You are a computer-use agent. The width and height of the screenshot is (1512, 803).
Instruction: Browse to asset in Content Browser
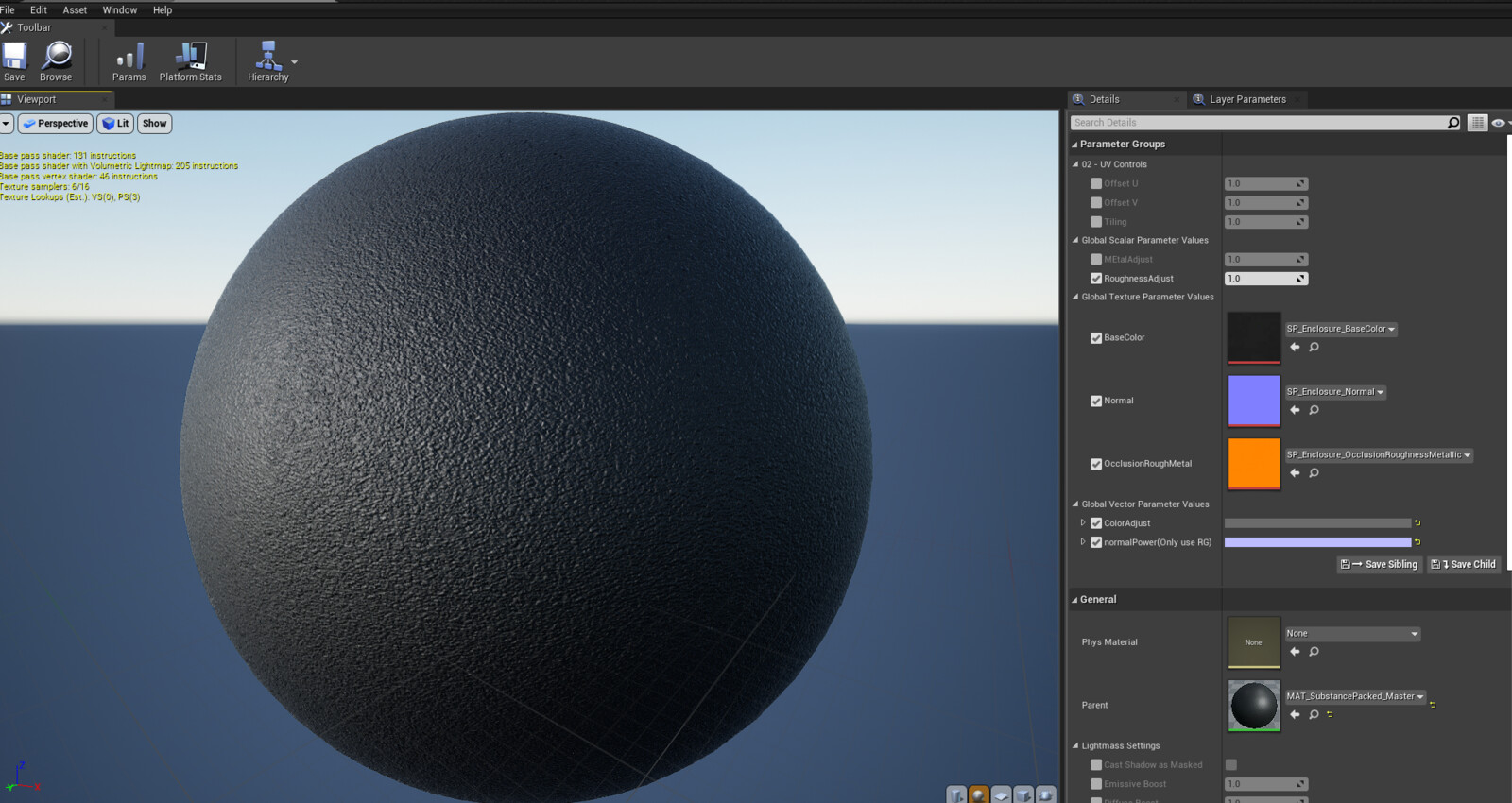[56, 61]
